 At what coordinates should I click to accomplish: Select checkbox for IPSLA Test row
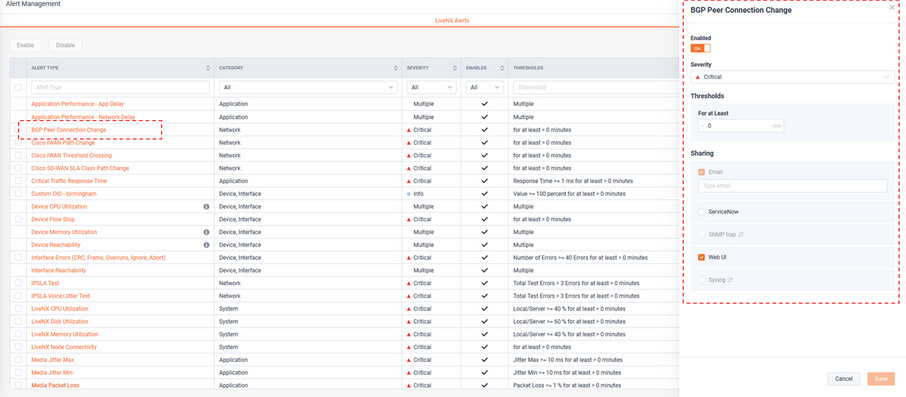coord(18,283)
